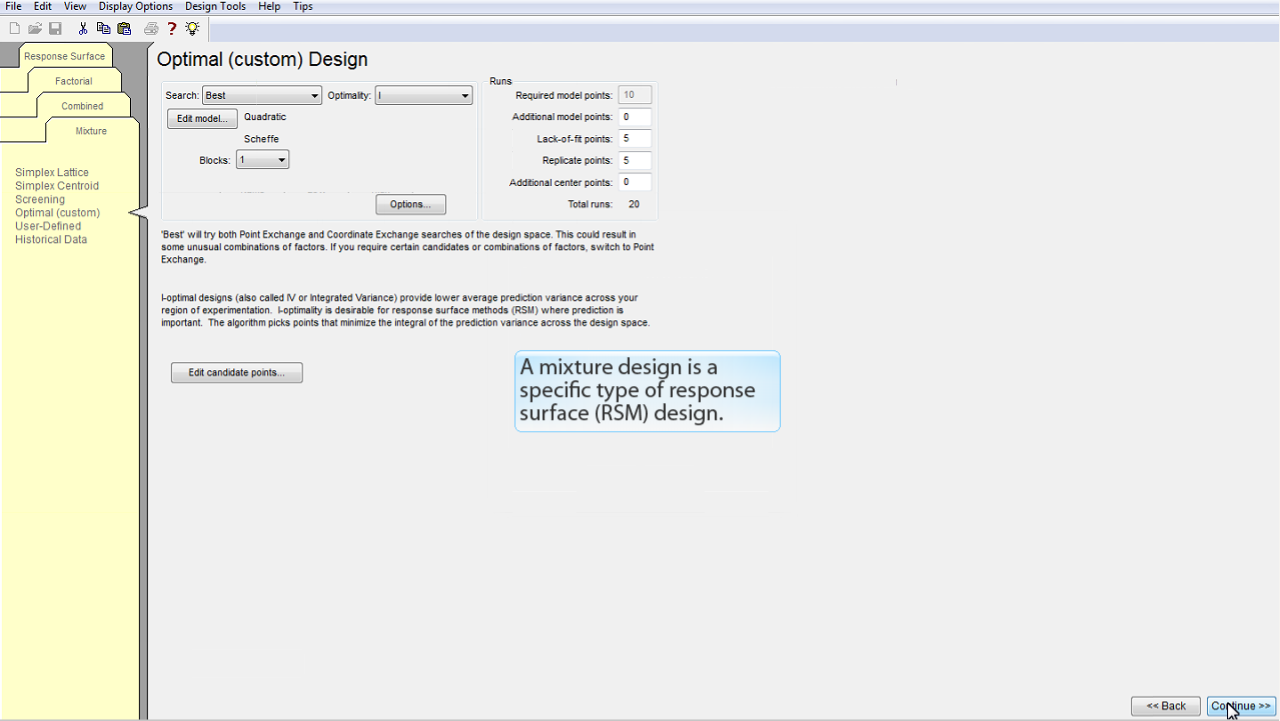Screen dimensions: 1280x721
Task: Click the red question mark Help icon
Action: click(x=172, y=29)
